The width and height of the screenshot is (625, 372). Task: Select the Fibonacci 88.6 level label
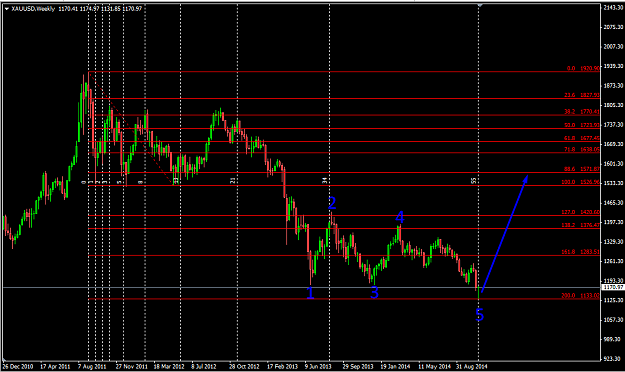(x=582, y=169)
